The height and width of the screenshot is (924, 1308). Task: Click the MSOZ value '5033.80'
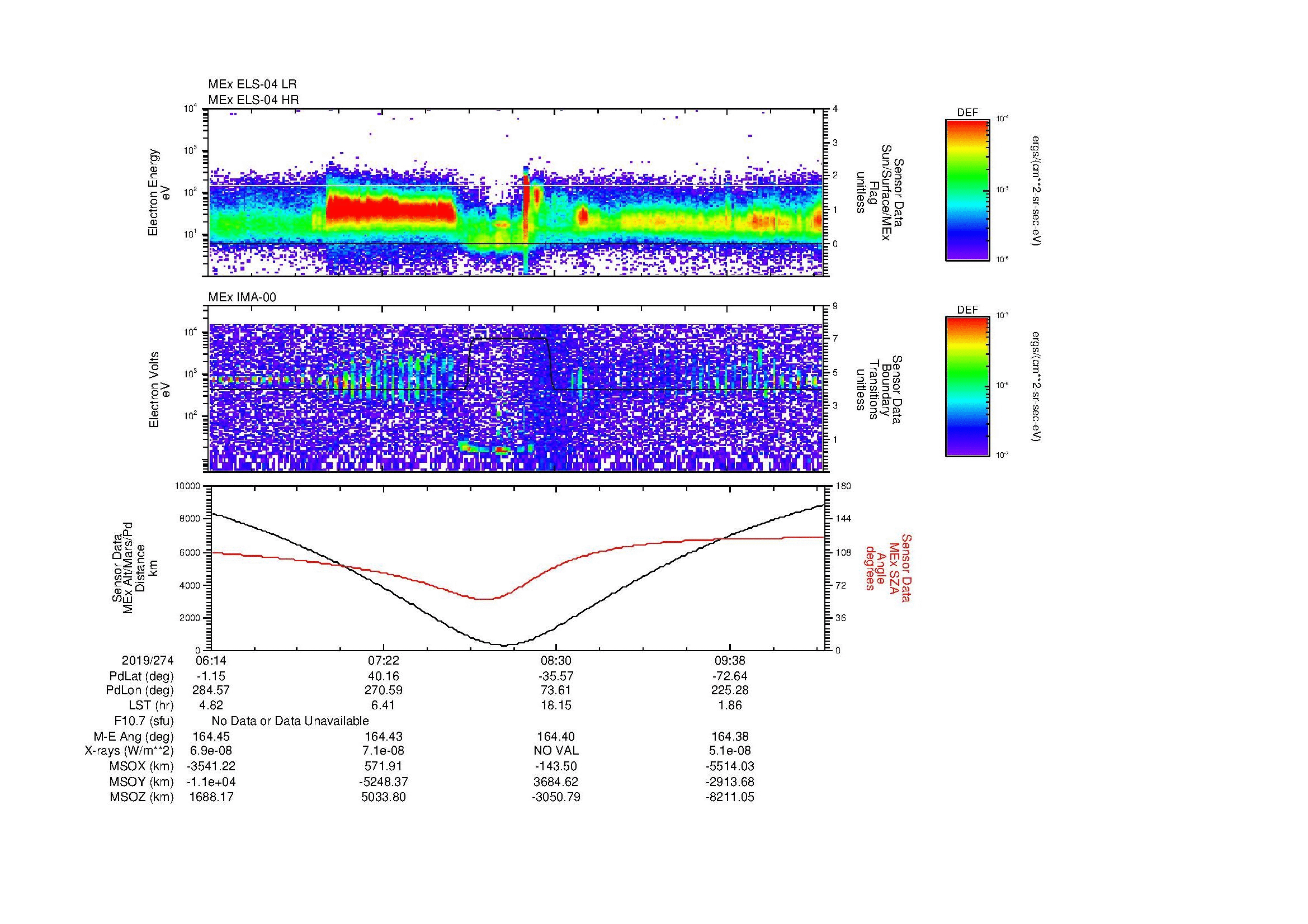point(384,797)
